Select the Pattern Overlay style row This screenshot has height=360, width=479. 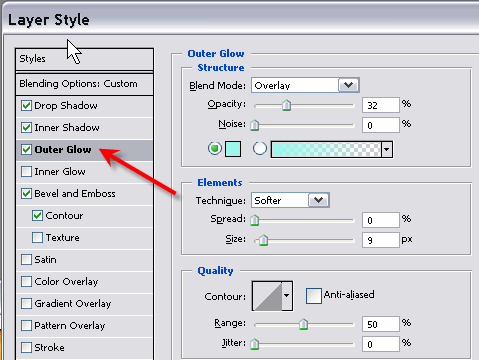[84, 326]
